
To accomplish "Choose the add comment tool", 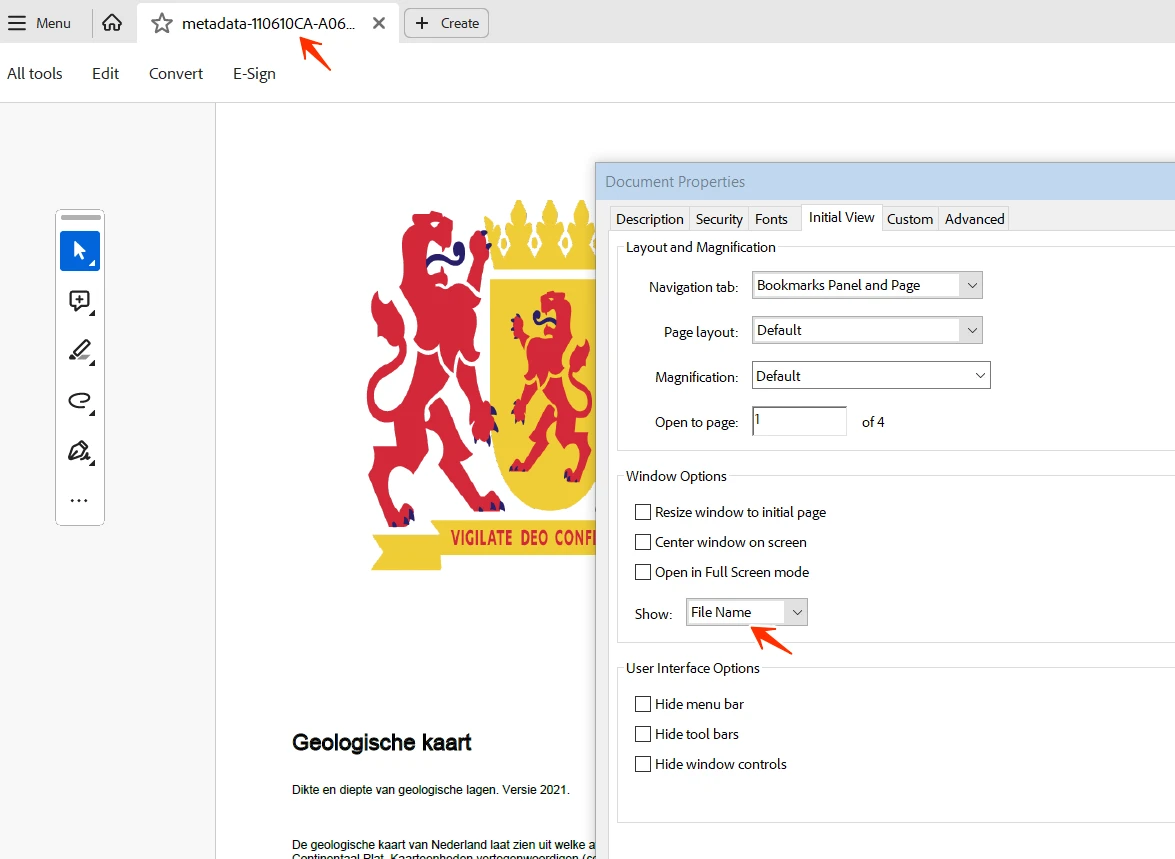I will point(79,301).
